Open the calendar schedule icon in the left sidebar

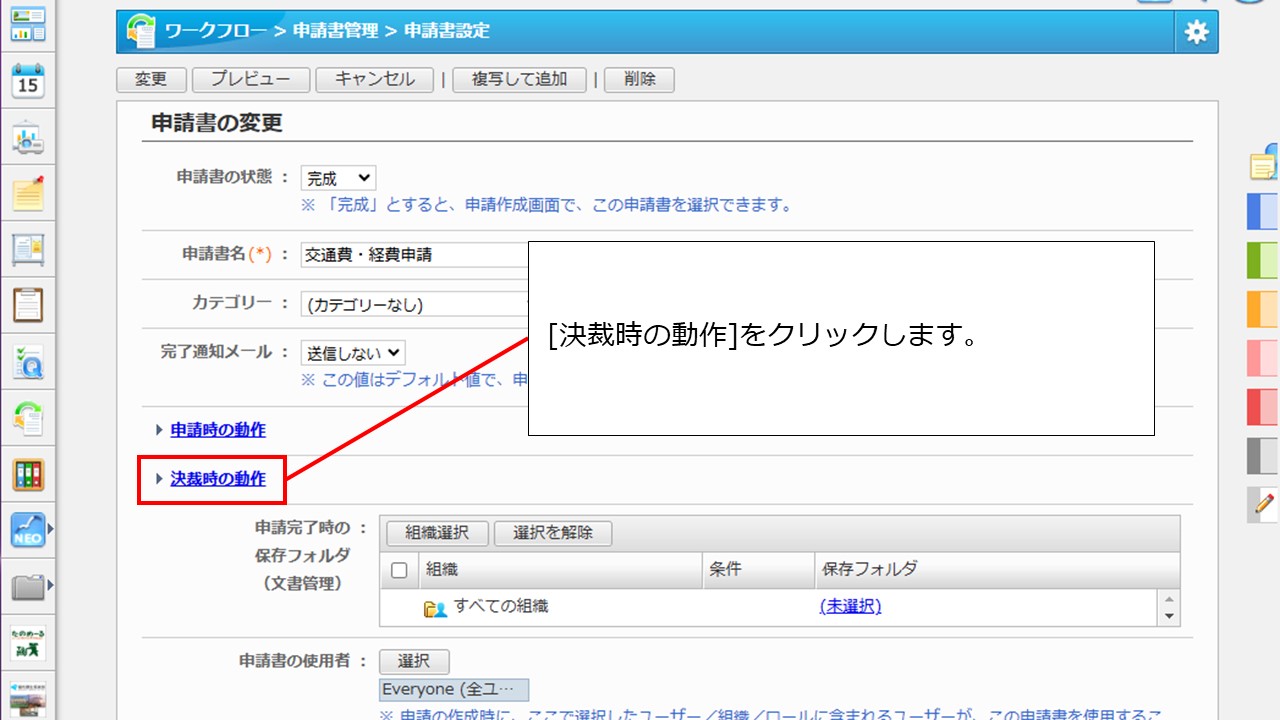pos(29,78)
